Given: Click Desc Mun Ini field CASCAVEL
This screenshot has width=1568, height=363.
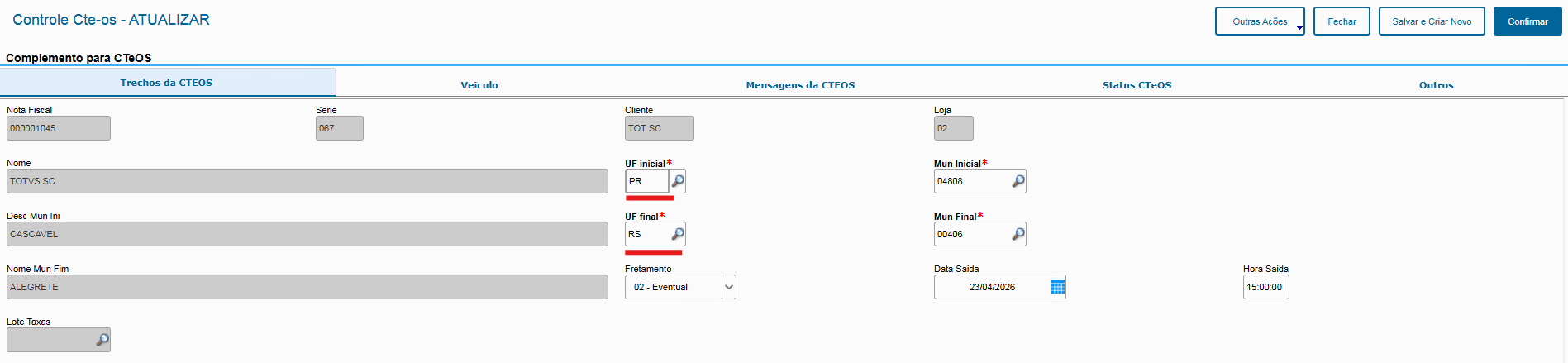Looking at the screenshot, I should [307, 234].
